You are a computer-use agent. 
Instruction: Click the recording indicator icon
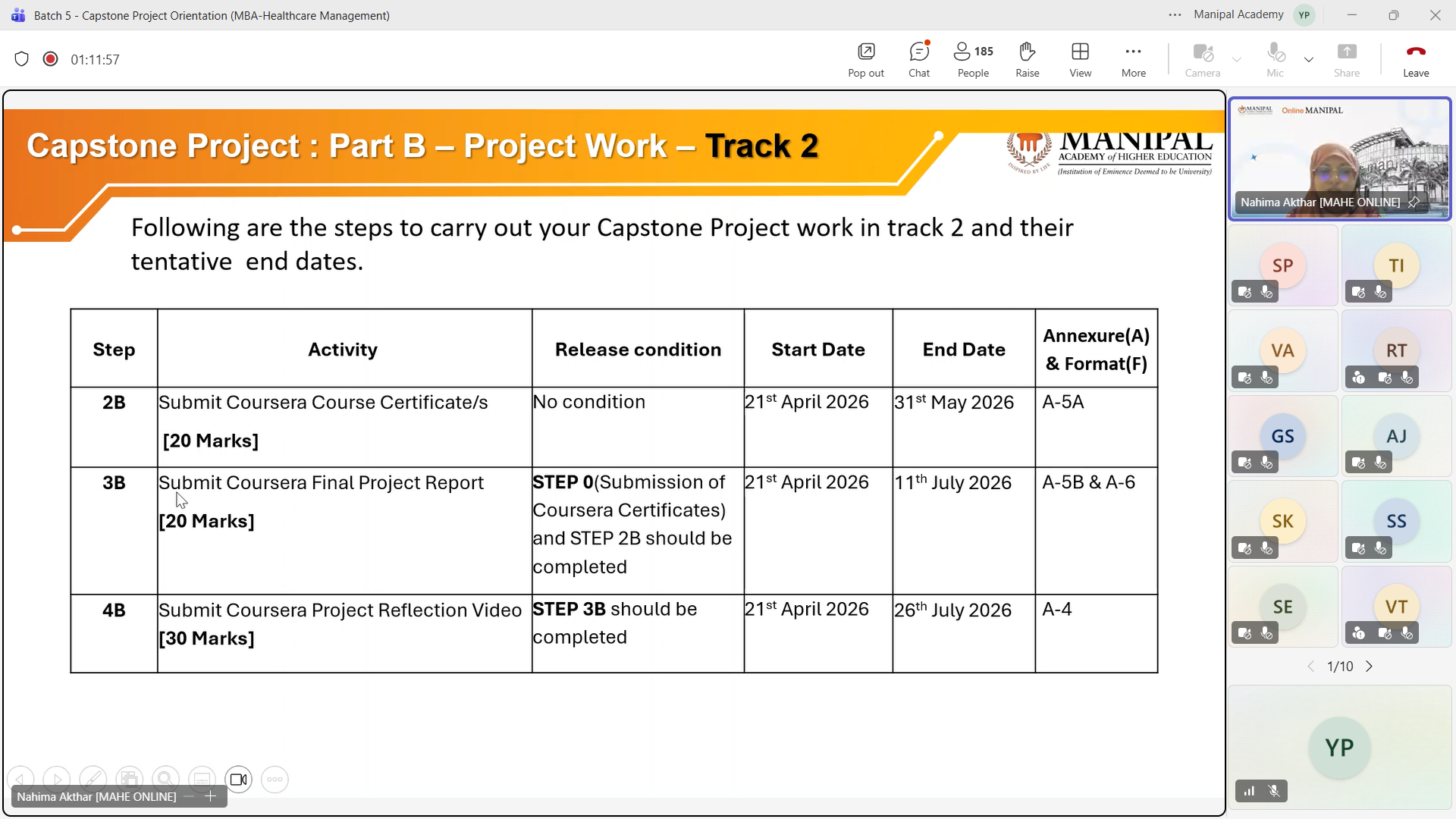[51, 59]
